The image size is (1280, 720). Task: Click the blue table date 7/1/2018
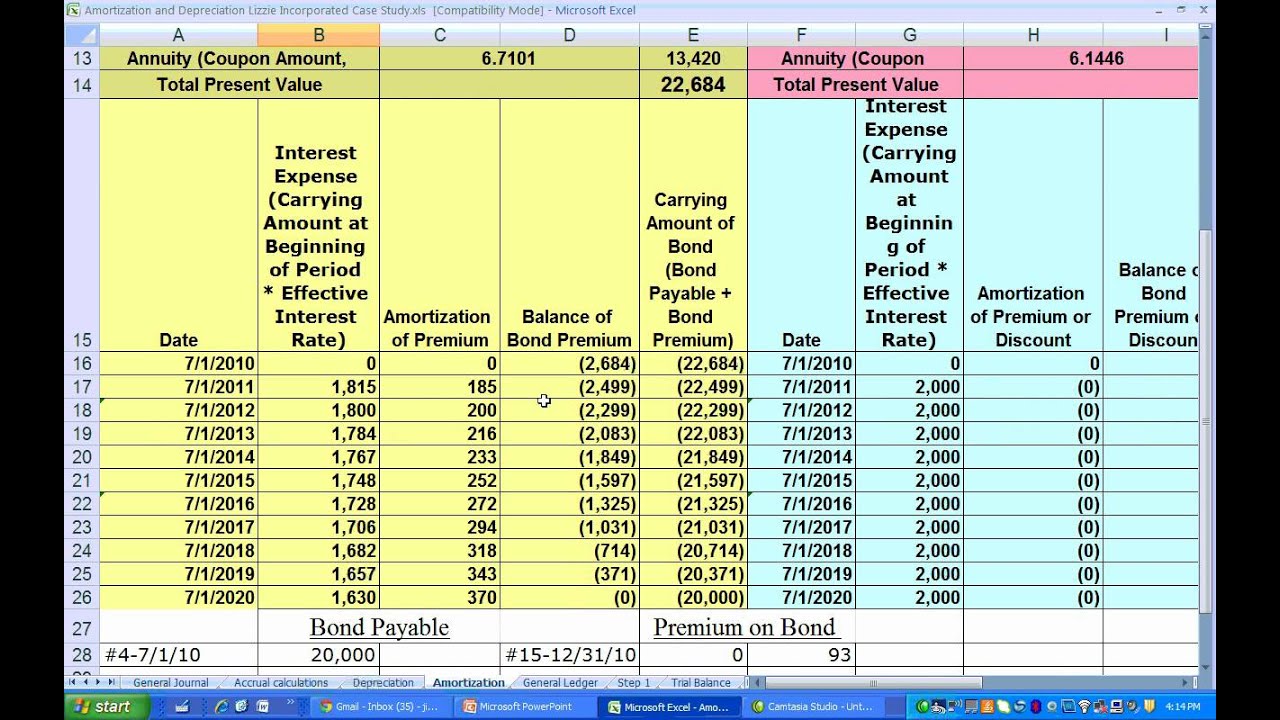[801, 551]
